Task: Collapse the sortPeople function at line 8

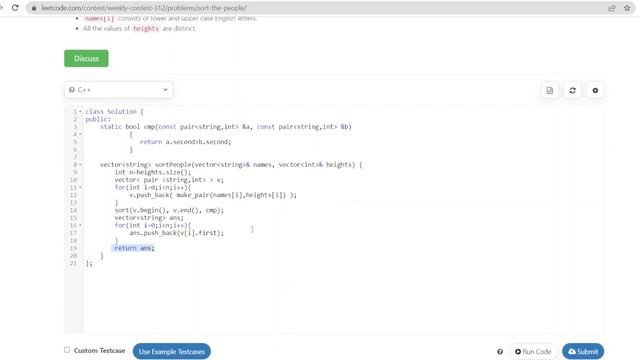Action: [80, 164]
